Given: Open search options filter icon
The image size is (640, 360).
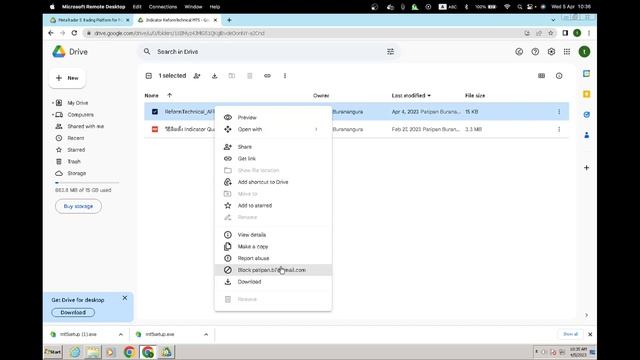Looking at the screenshot, I should (391, 52).
